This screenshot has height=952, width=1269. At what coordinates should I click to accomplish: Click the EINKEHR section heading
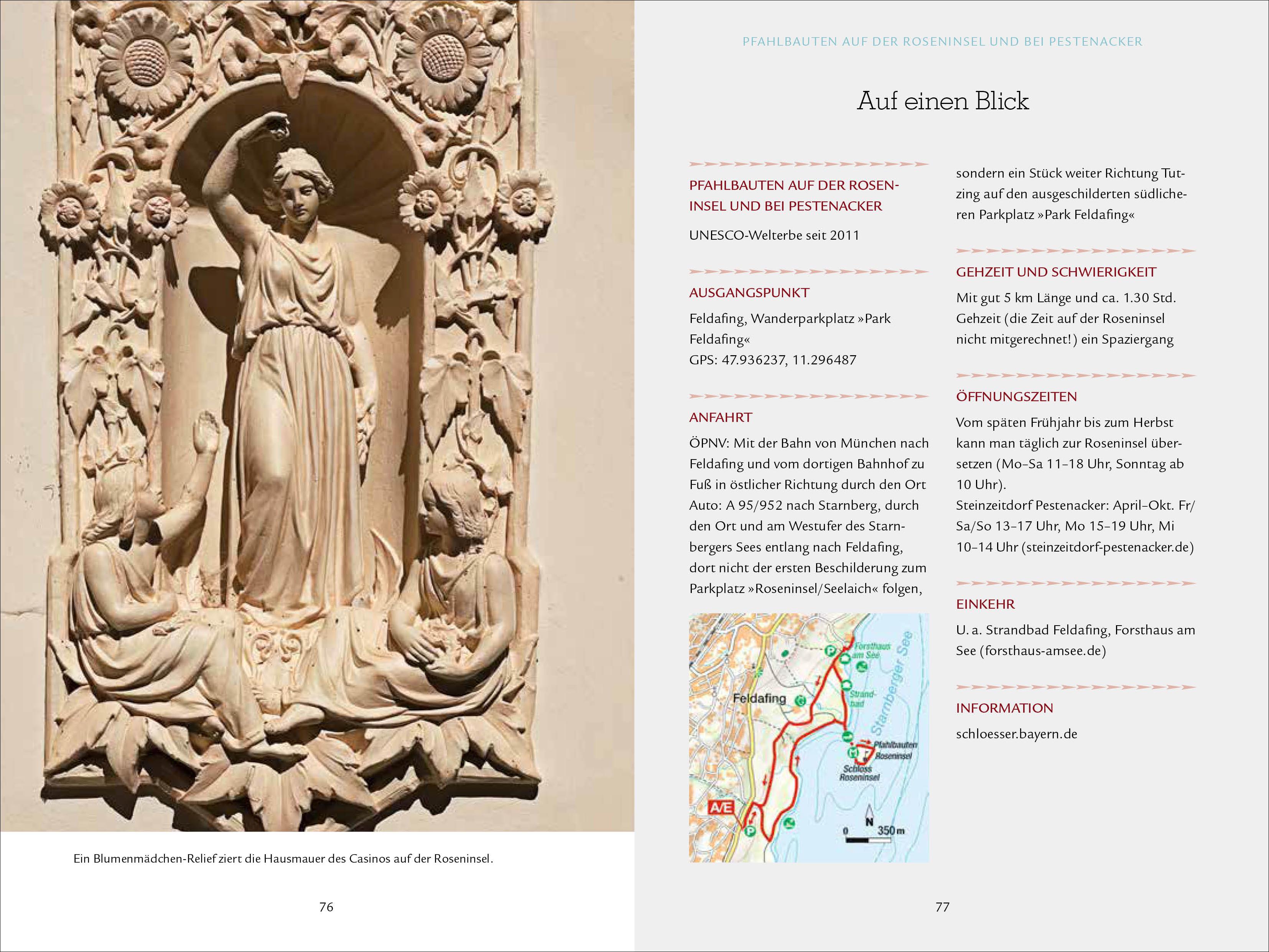[985, 604]
